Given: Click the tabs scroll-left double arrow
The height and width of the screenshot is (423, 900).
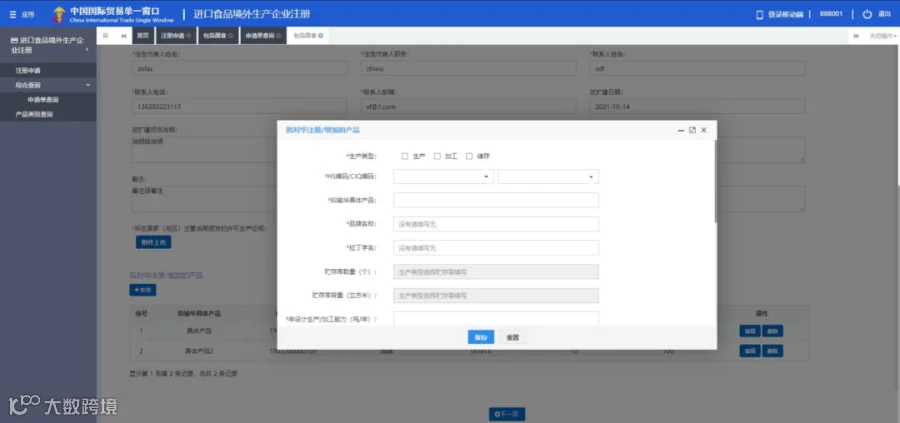Looking at the screenshot, I should 124,36.
